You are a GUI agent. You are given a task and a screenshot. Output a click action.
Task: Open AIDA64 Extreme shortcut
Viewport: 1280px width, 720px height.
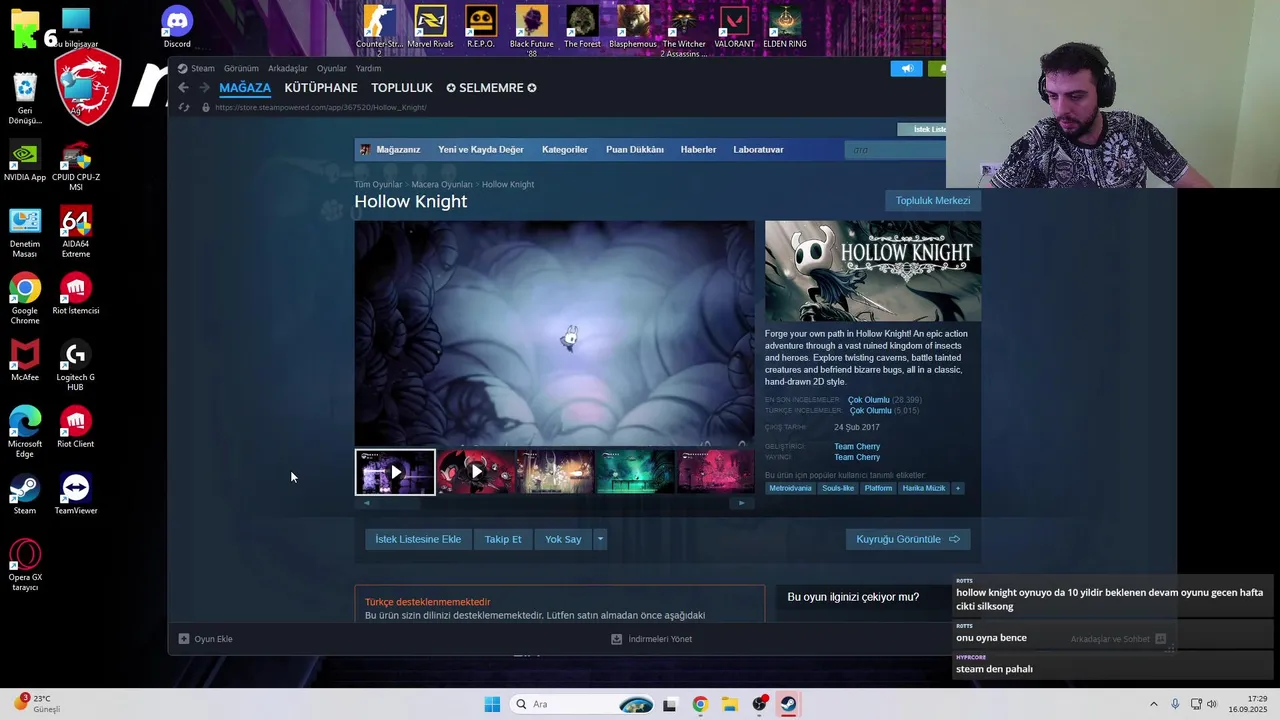pyautogui.click(x=76, y=232)
